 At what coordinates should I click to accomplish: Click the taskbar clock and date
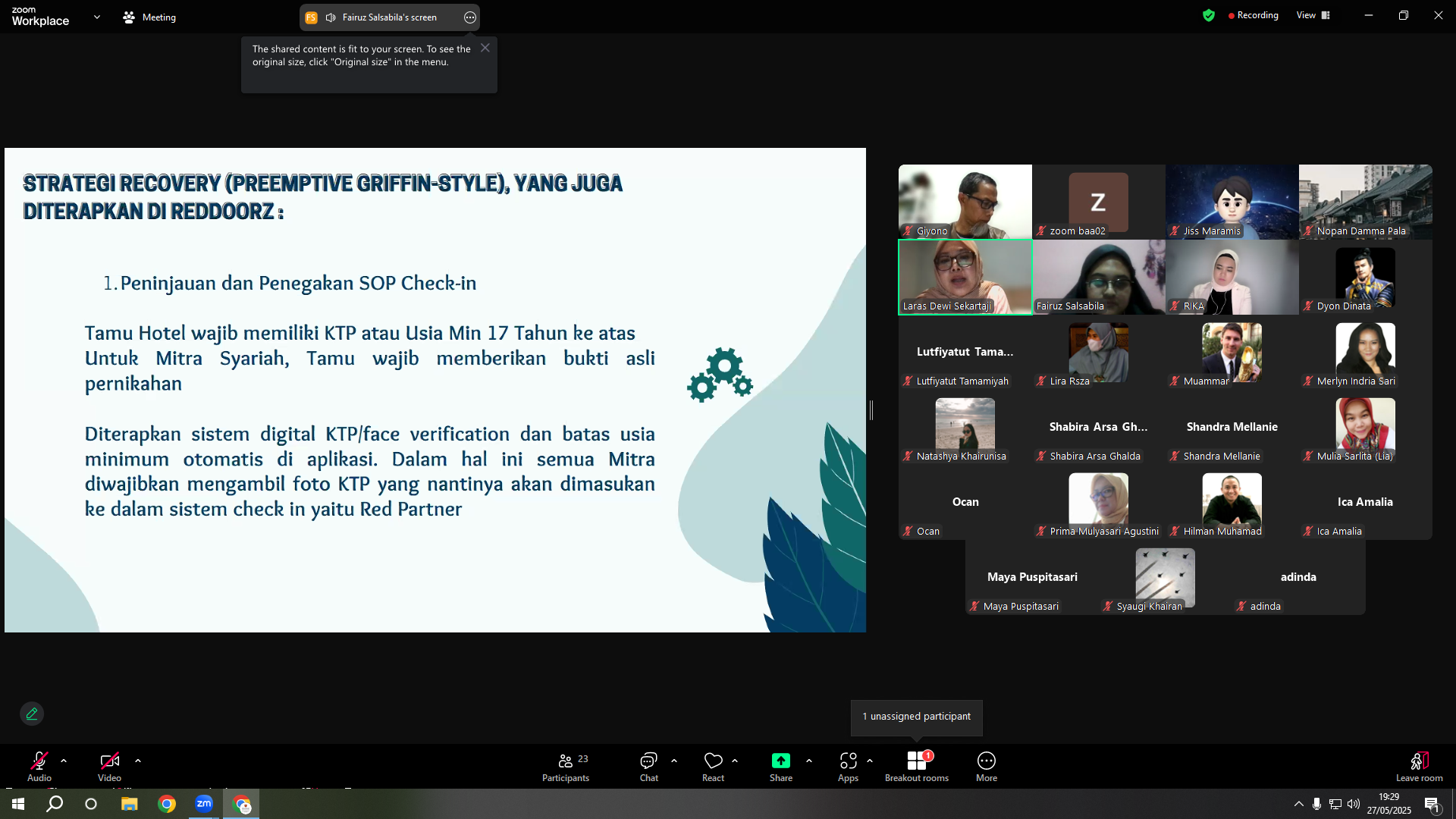(x=1389, y=804)
